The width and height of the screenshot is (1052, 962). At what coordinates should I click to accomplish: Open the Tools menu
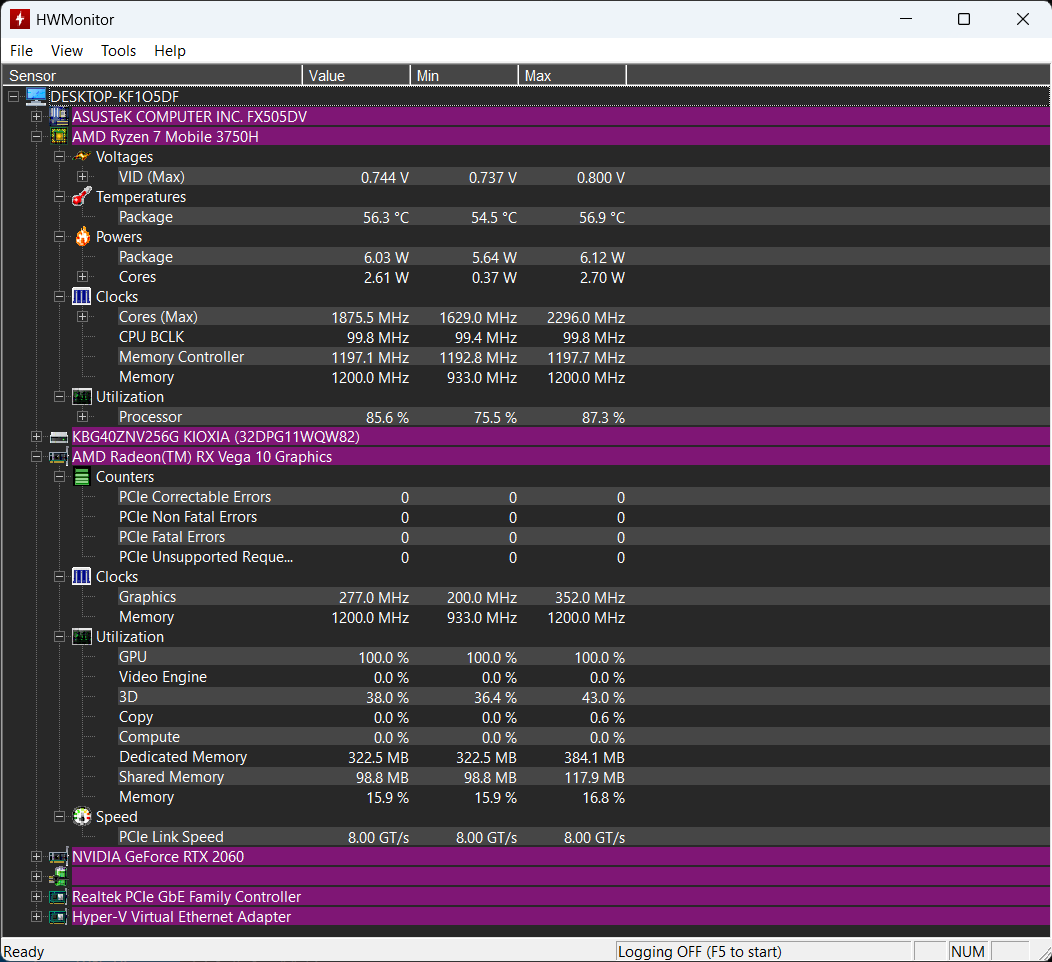[x=118, y=51]
